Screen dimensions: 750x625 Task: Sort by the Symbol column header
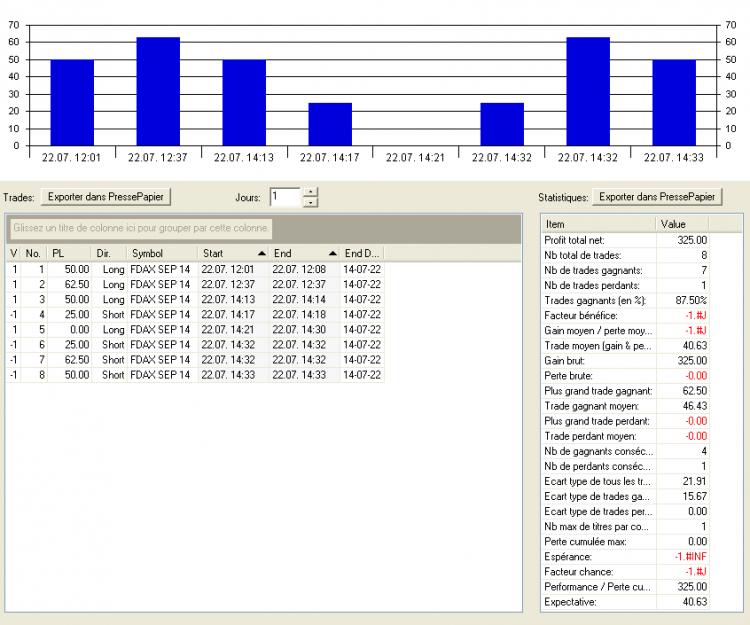162,253
